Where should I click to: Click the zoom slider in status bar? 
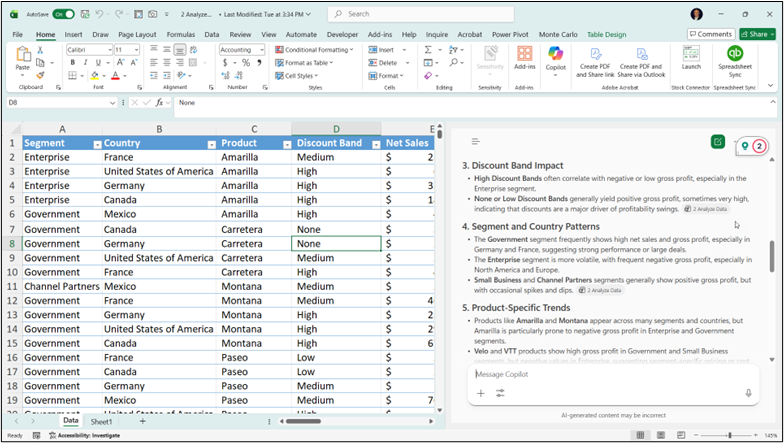pyautogui.click(x=731, y=436)
